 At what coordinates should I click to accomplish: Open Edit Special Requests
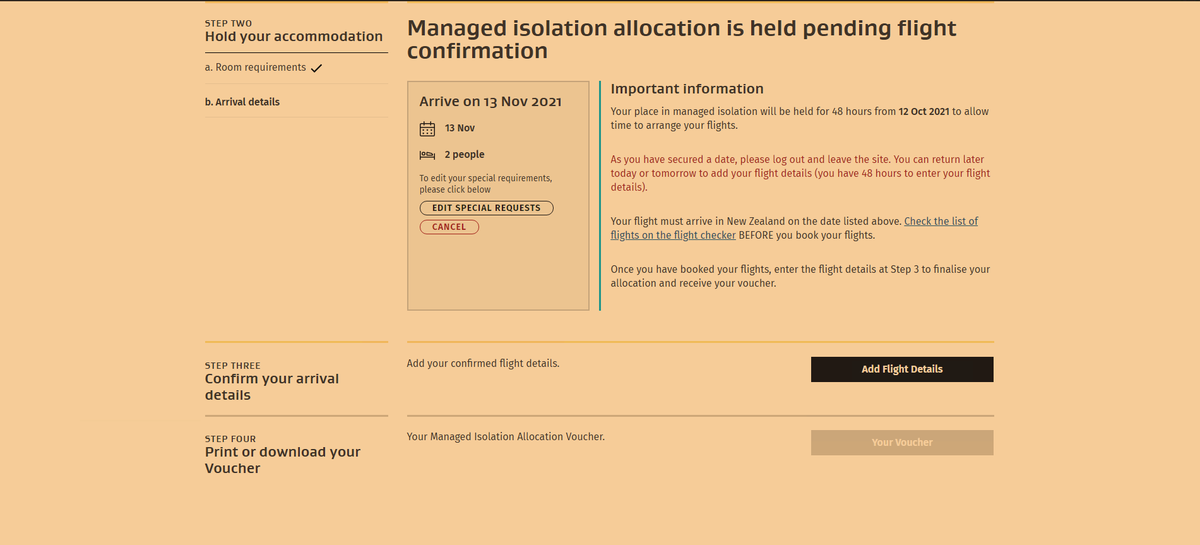pos(486,208)
